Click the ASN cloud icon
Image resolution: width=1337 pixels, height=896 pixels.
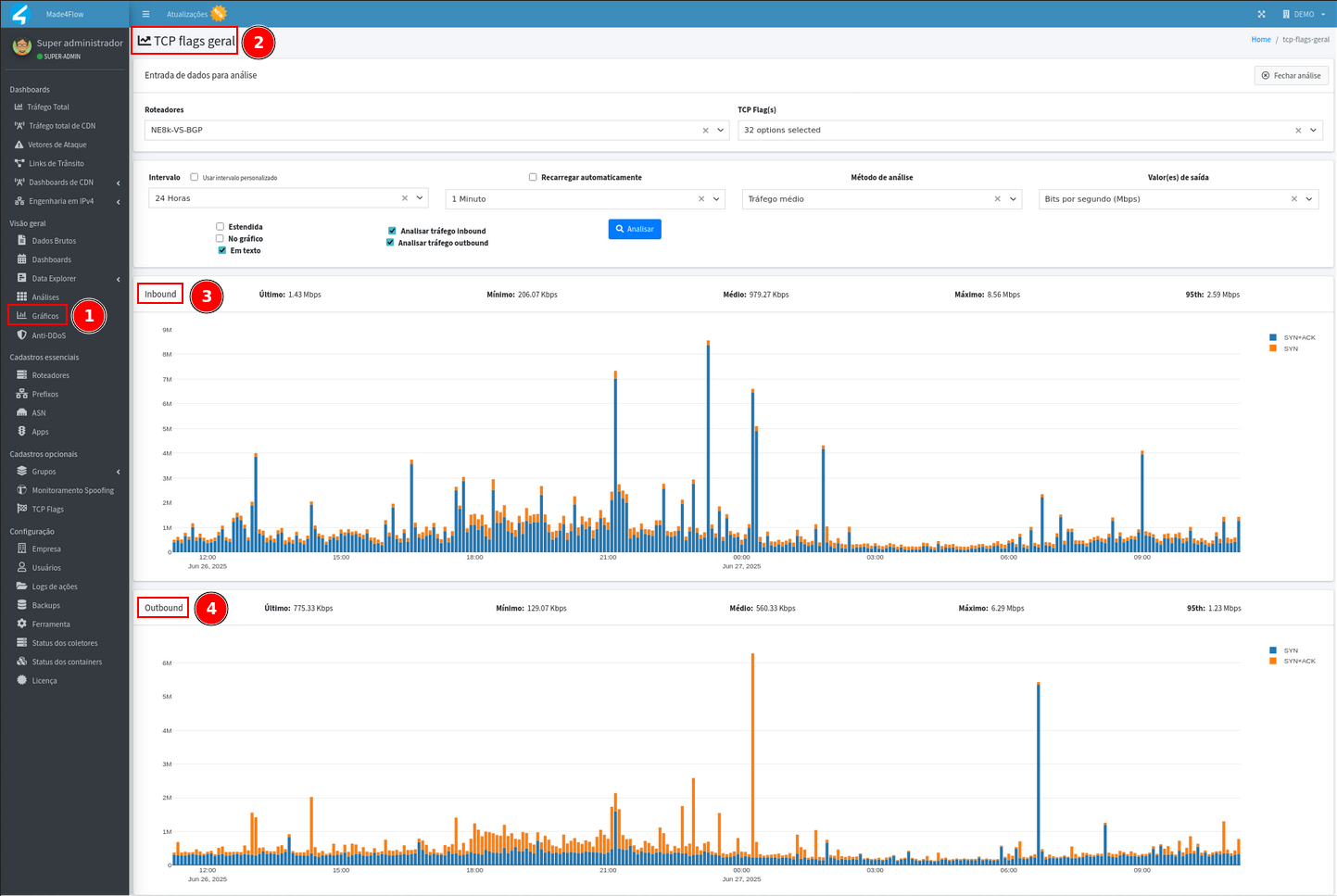22,412
